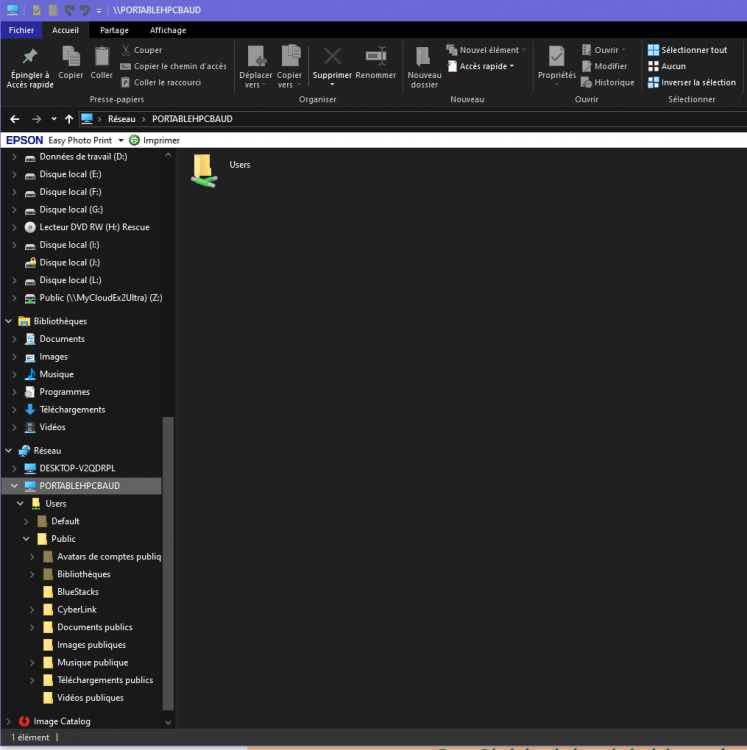
Task: Click the Renommer icon
Action: [376, 56]
